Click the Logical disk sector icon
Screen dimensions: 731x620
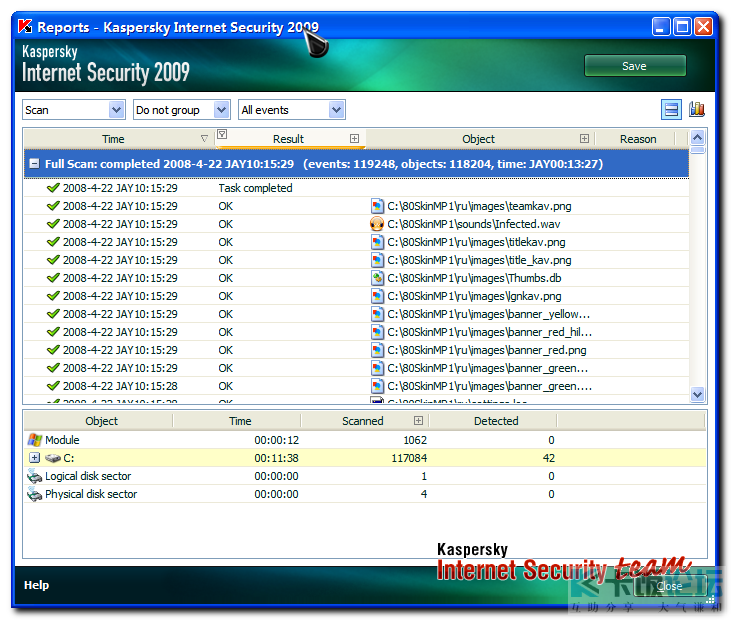[34, 476]
